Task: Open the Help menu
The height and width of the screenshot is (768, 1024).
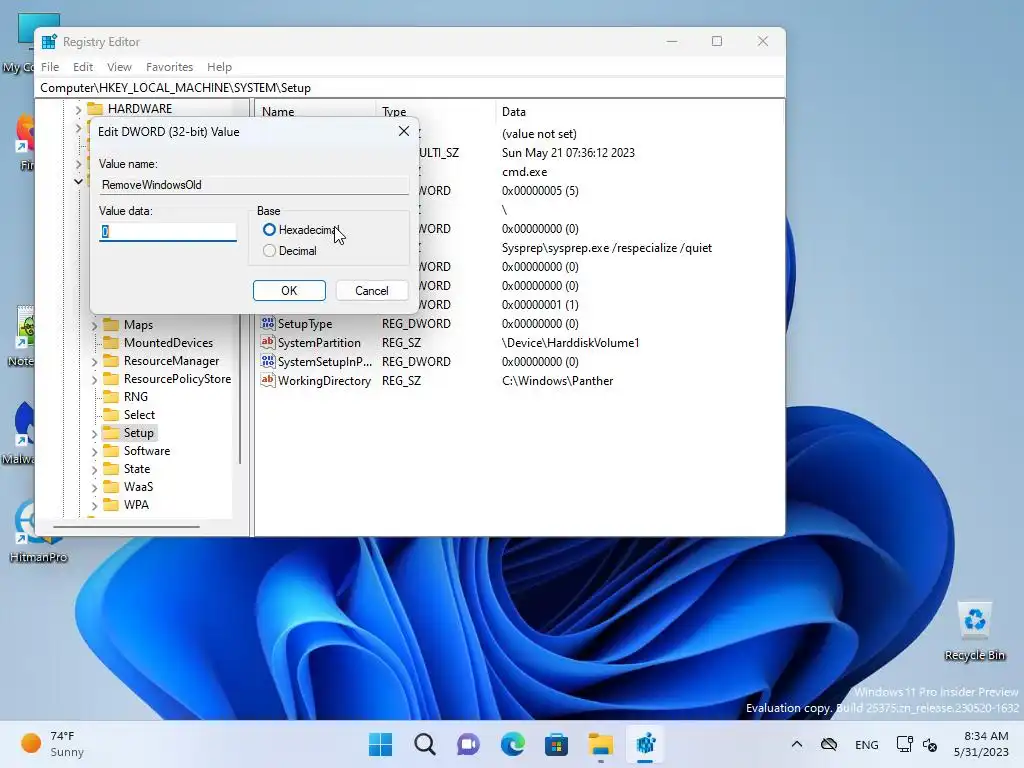Action: (219, 67)
